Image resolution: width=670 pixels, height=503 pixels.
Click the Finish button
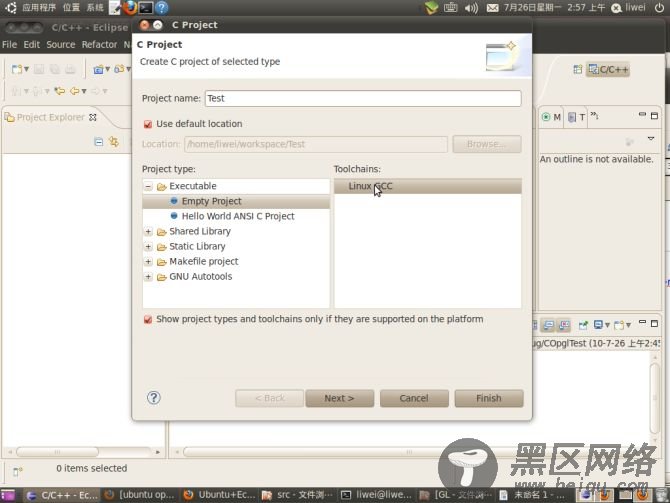point(489,398)
